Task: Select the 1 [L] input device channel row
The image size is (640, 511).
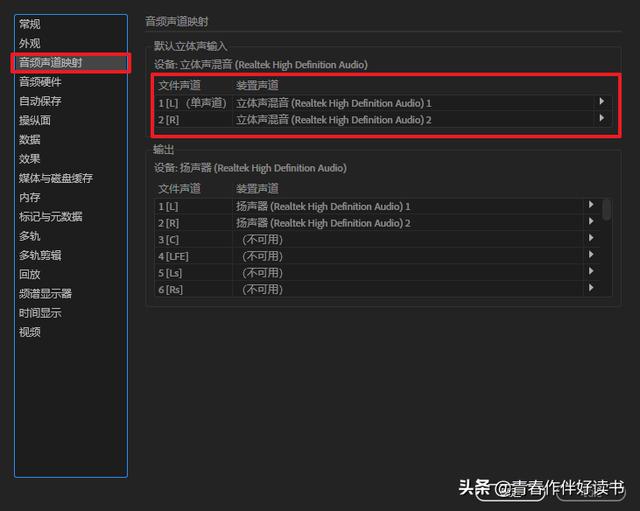Action: pos(383,103)
